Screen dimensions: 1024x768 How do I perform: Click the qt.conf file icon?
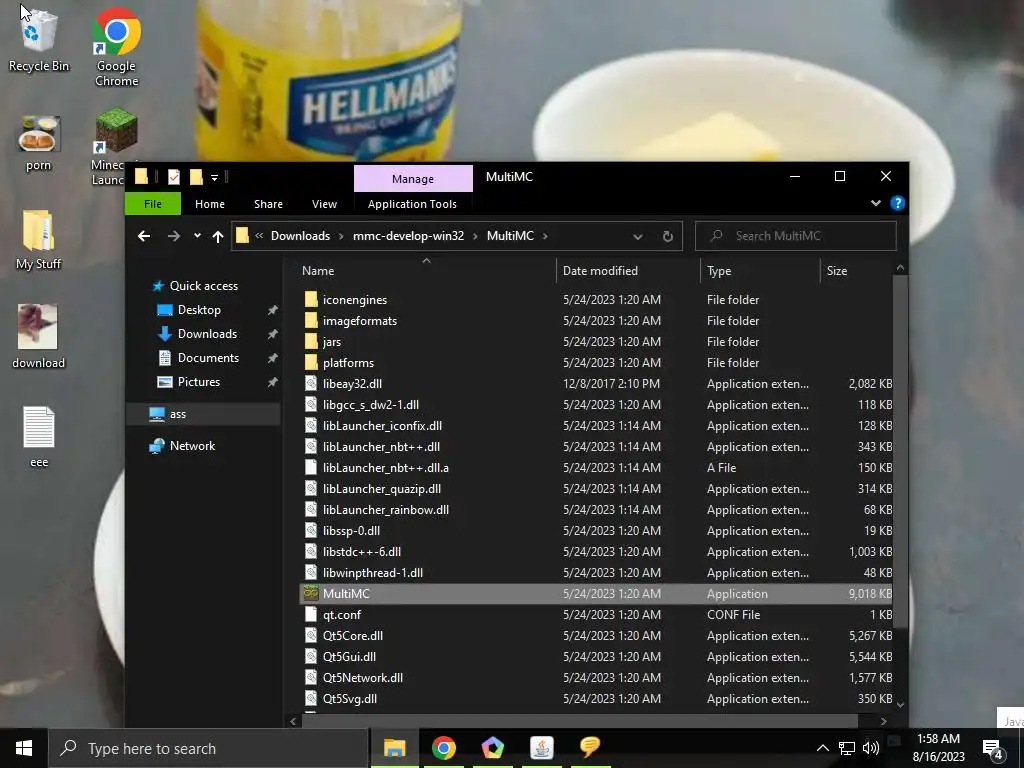tap(311, 615)
